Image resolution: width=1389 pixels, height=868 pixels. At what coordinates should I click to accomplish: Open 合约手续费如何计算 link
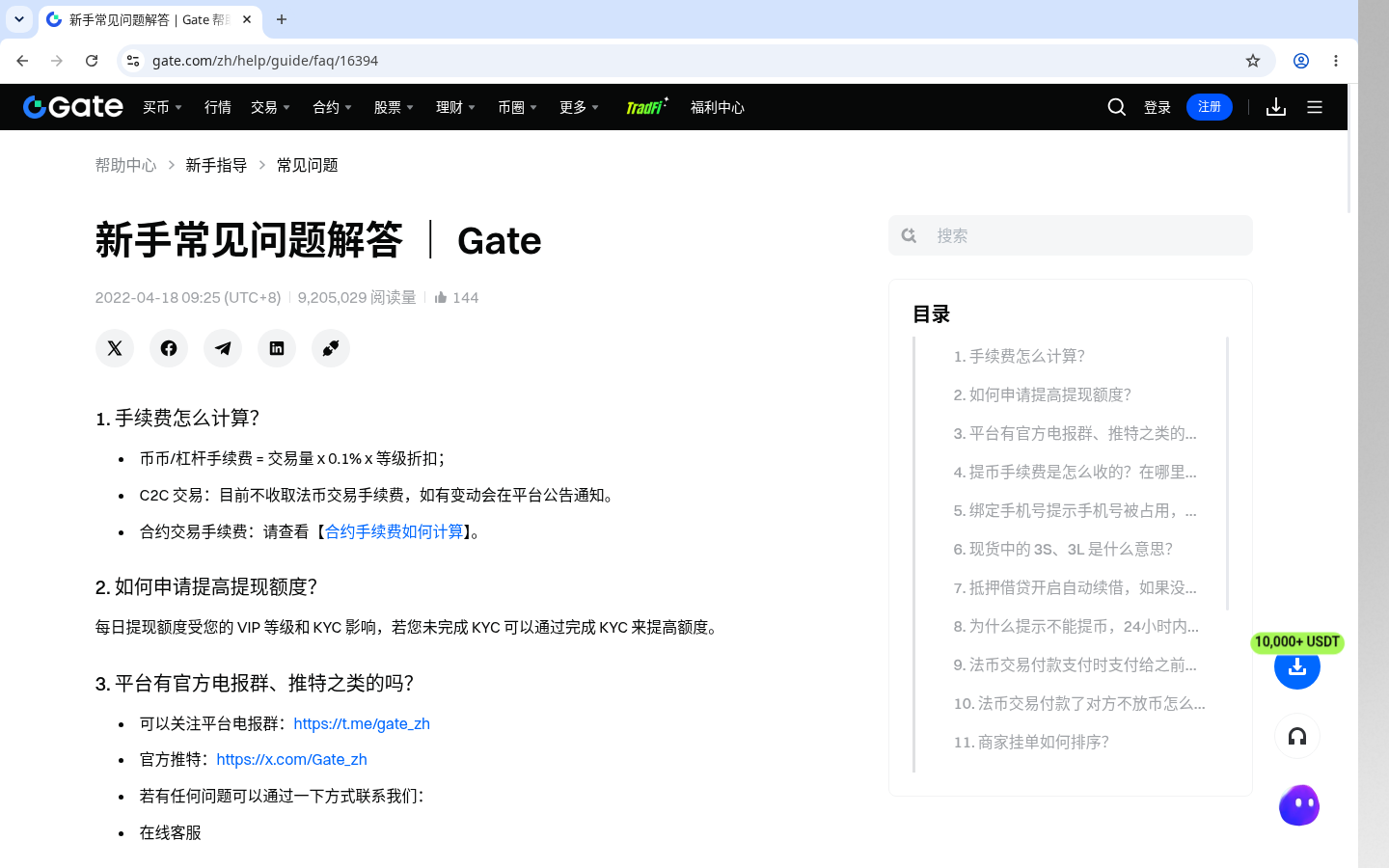394,531
